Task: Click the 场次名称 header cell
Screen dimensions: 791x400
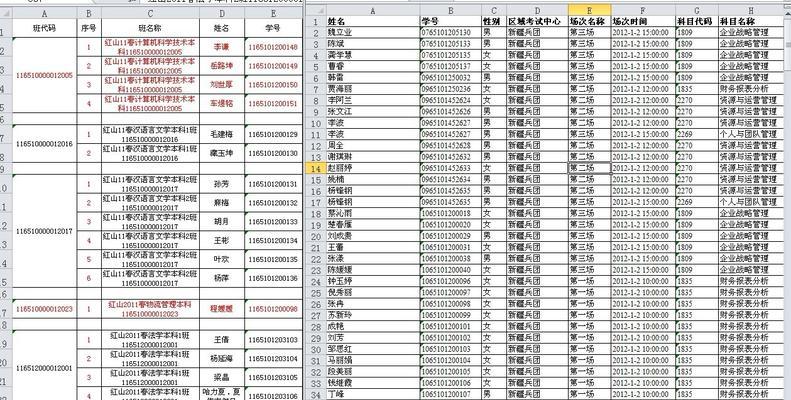Action: pyautogui.click(x=589, y=22)
